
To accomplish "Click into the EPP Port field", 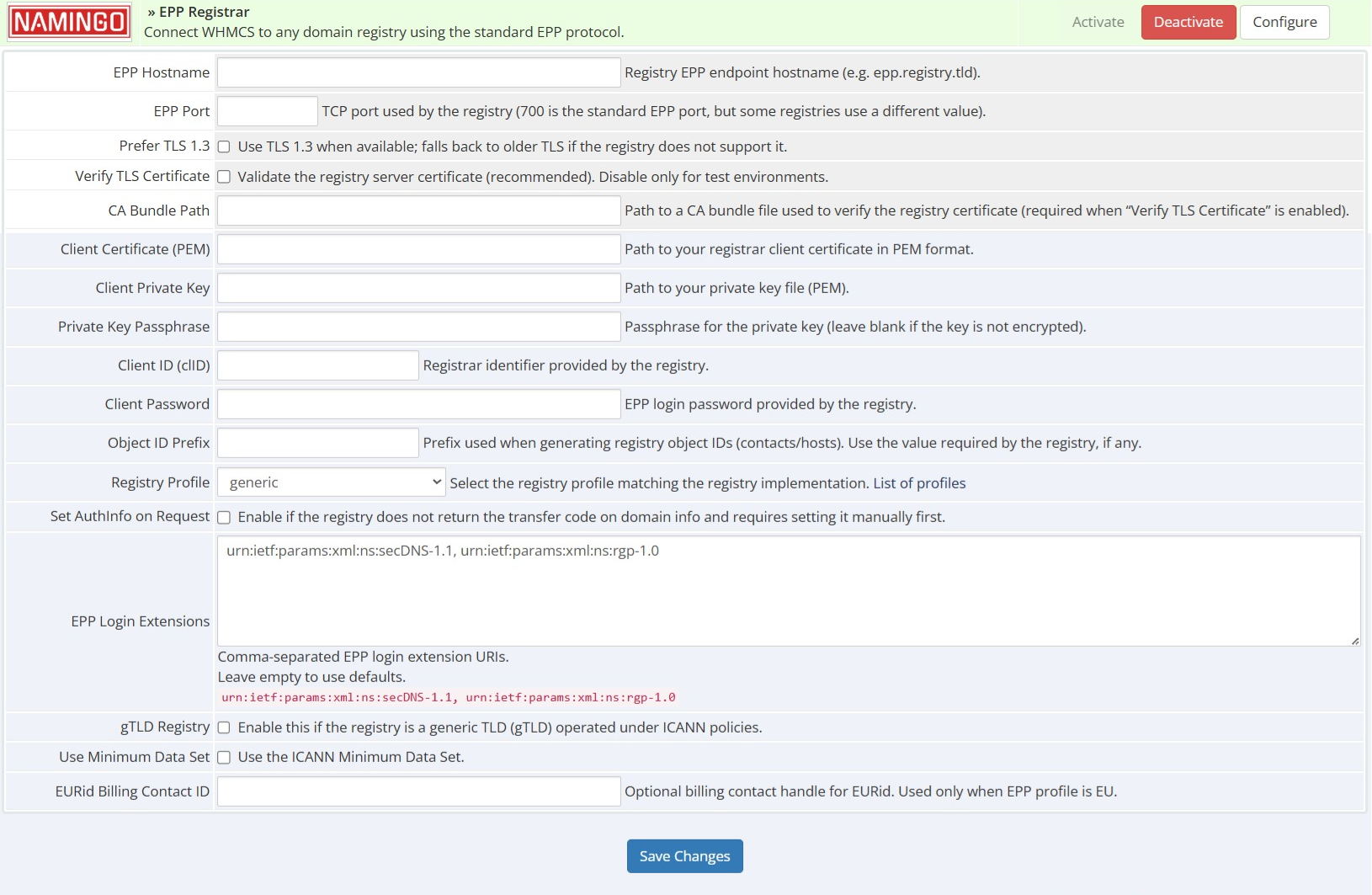I will 267,111.
